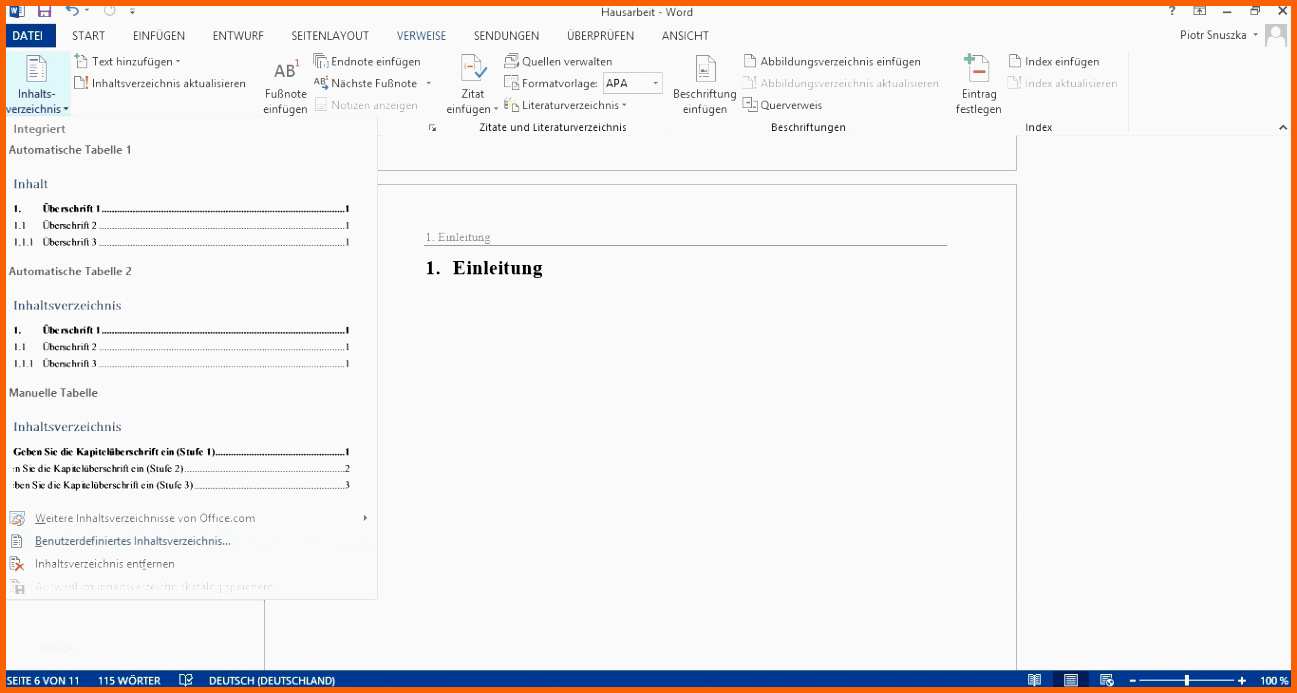The height and width of the screenshot is (693, 1297).
Task: Switch to the read mode view in status bar
Action: (1034, 680)
